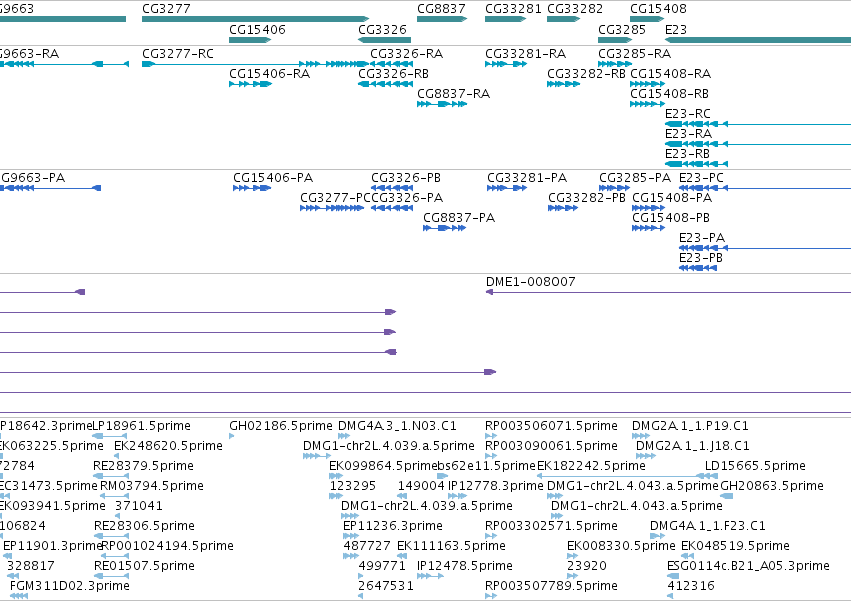Select the CG15406-RA transcript glyph

250,84
